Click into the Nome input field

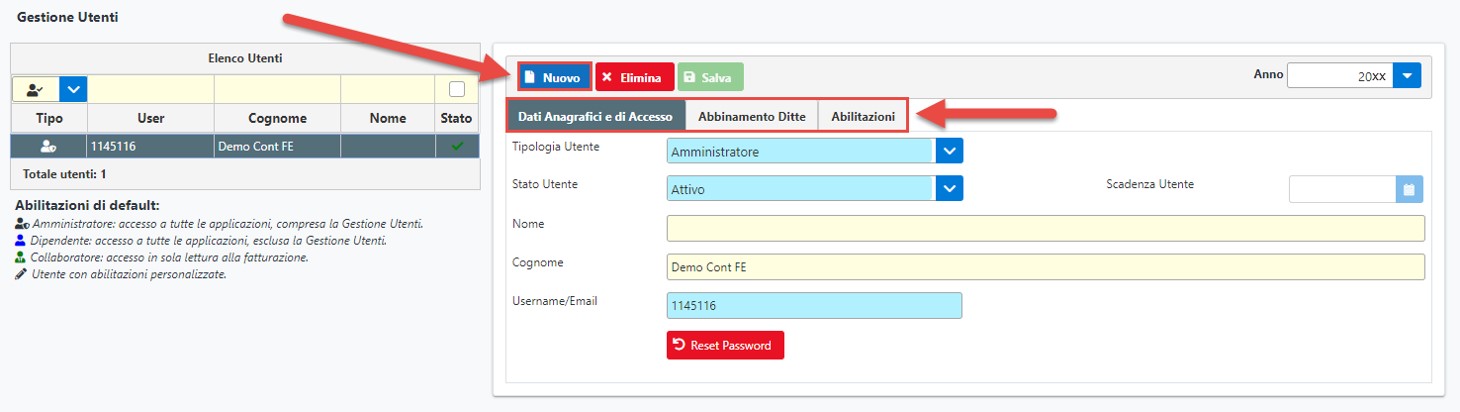click(1045, 228)
